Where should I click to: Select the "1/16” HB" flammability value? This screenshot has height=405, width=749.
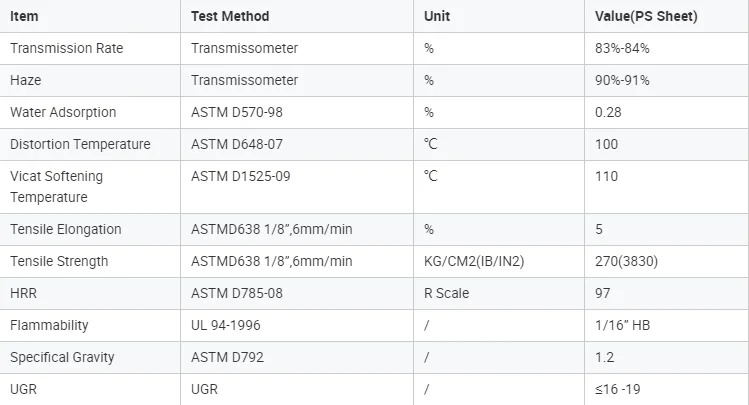tap(622, 325)
